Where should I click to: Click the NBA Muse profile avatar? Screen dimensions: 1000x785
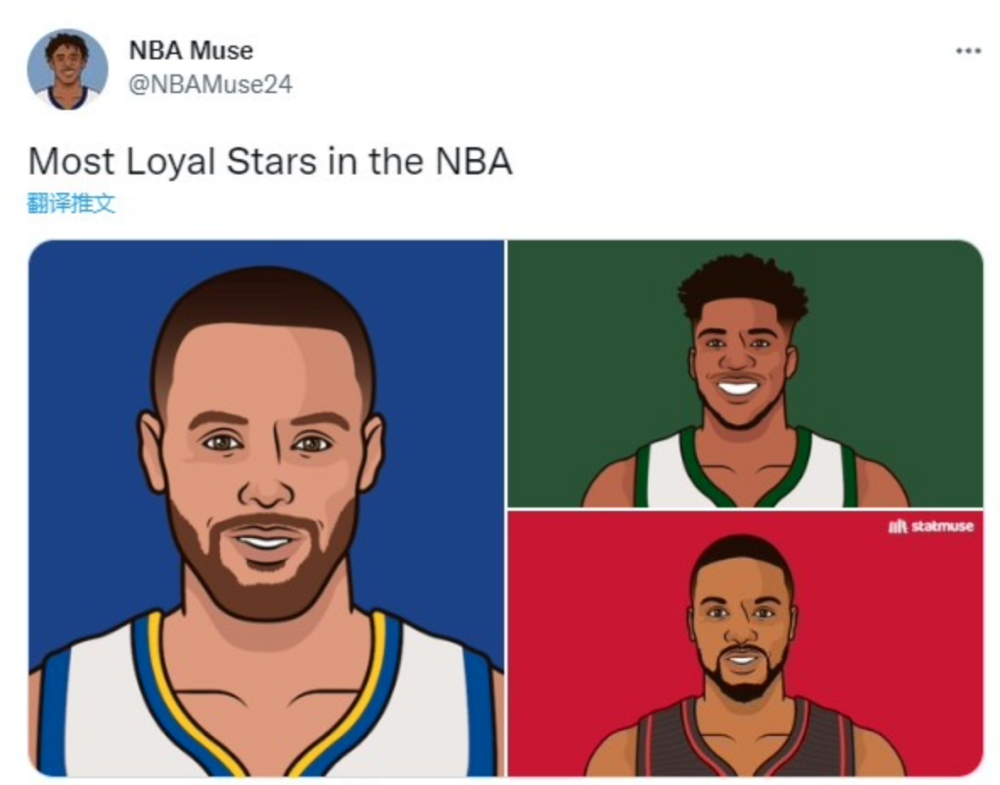tap(68, 70)
